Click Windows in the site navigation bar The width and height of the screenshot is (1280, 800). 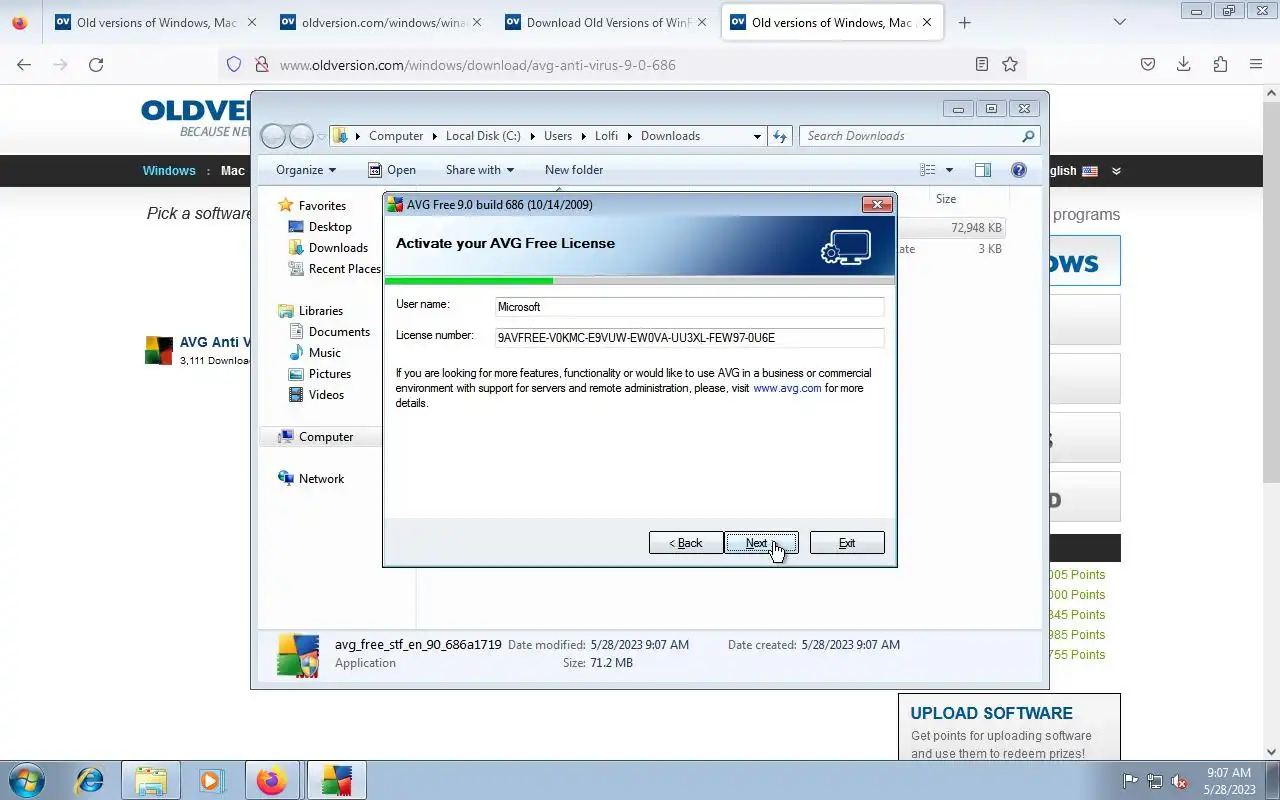click(169, 171)
